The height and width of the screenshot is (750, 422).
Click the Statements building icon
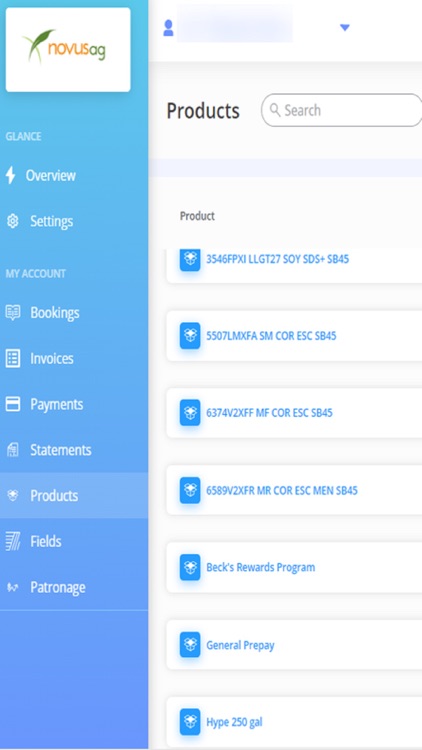(13, 450)
